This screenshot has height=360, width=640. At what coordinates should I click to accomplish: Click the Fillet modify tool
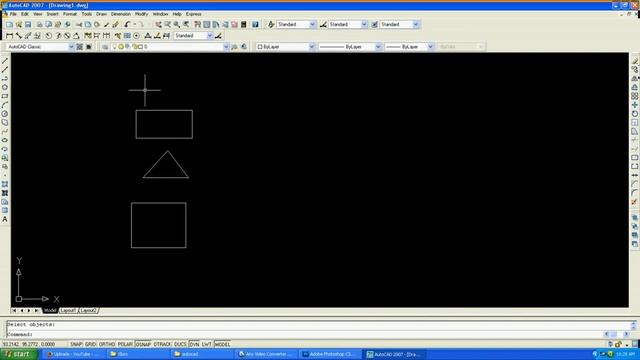pos(635,193)
